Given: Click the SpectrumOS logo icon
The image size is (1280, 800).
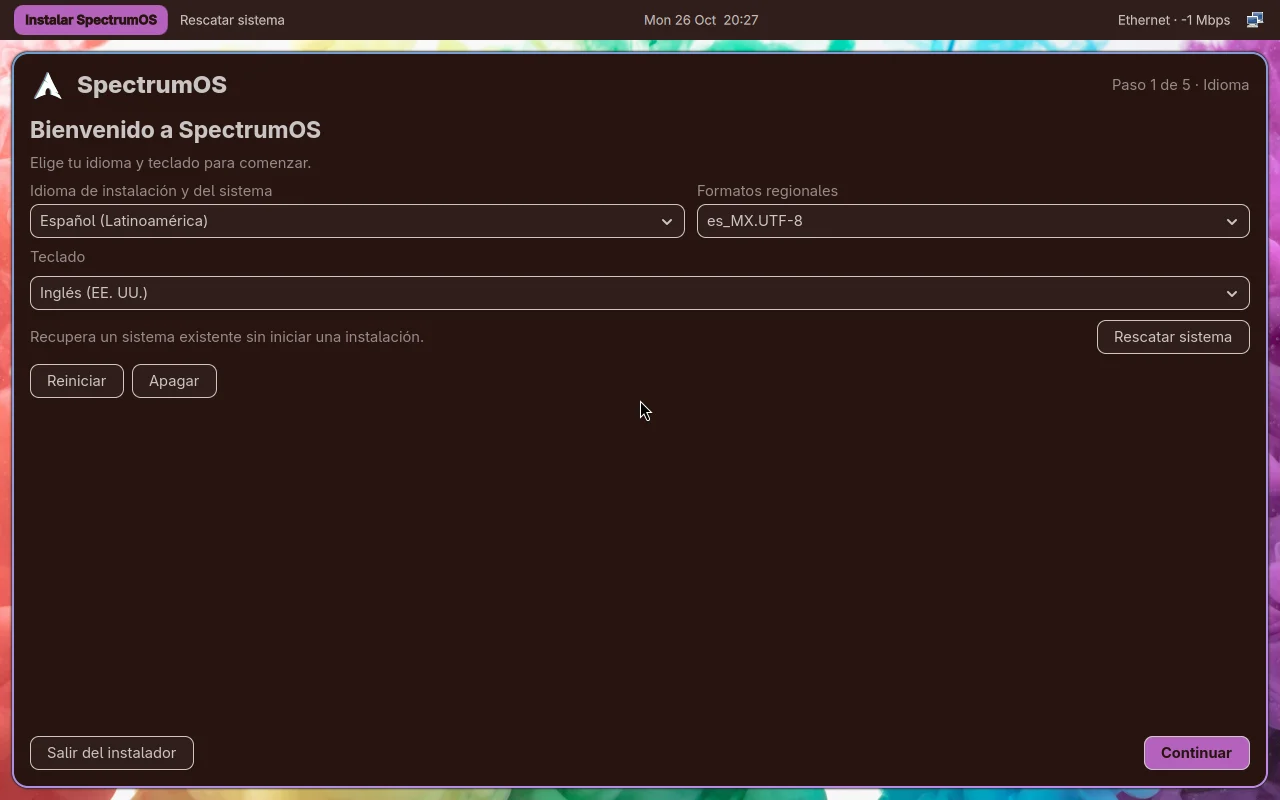Looking at the screenshot, I should [48, 86].
